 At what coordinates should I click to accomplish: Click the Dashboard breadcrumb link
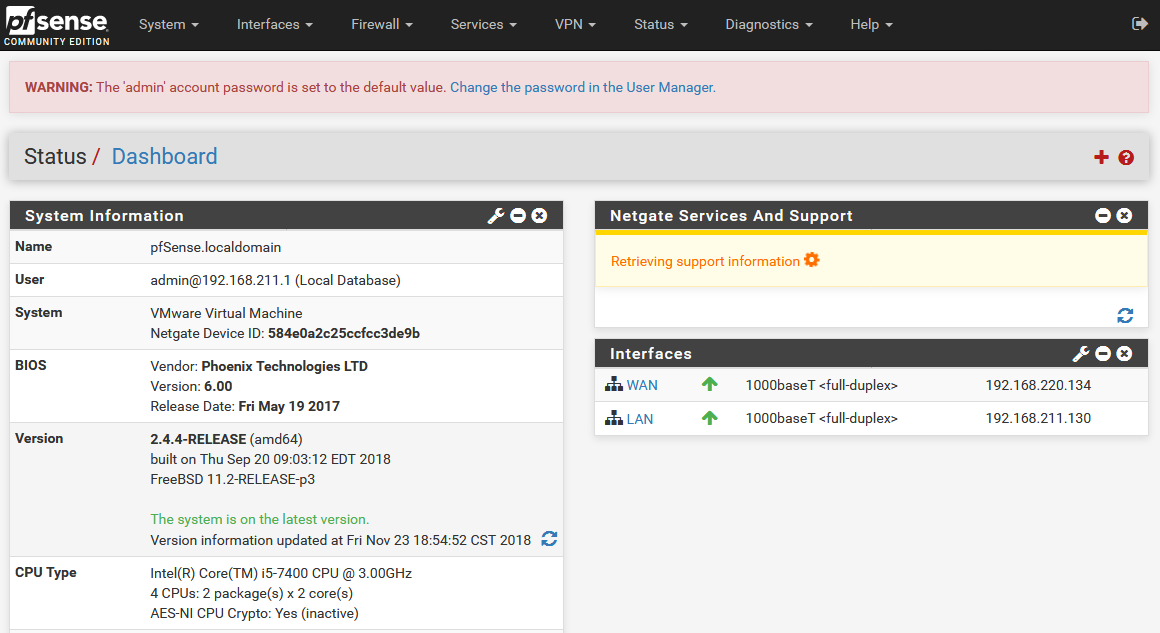(x=164, y=156)
